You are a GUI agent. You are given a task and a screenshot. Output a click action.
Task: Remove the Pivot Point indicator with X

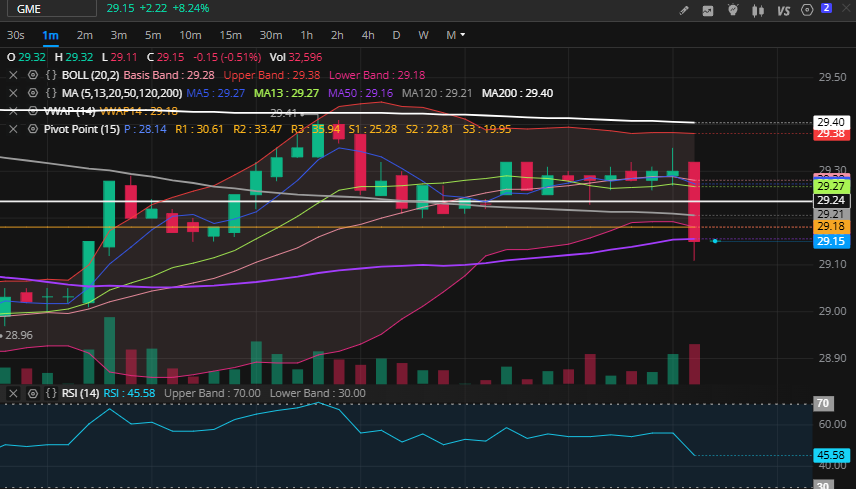tap(14, 129)
